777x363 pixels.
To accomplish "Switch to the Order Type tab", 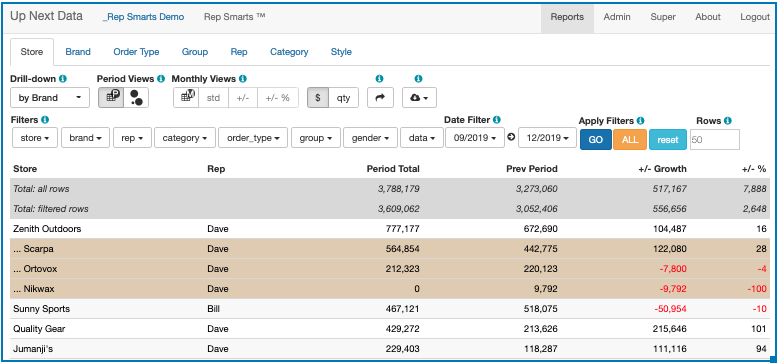I will (x=136, y=52).
